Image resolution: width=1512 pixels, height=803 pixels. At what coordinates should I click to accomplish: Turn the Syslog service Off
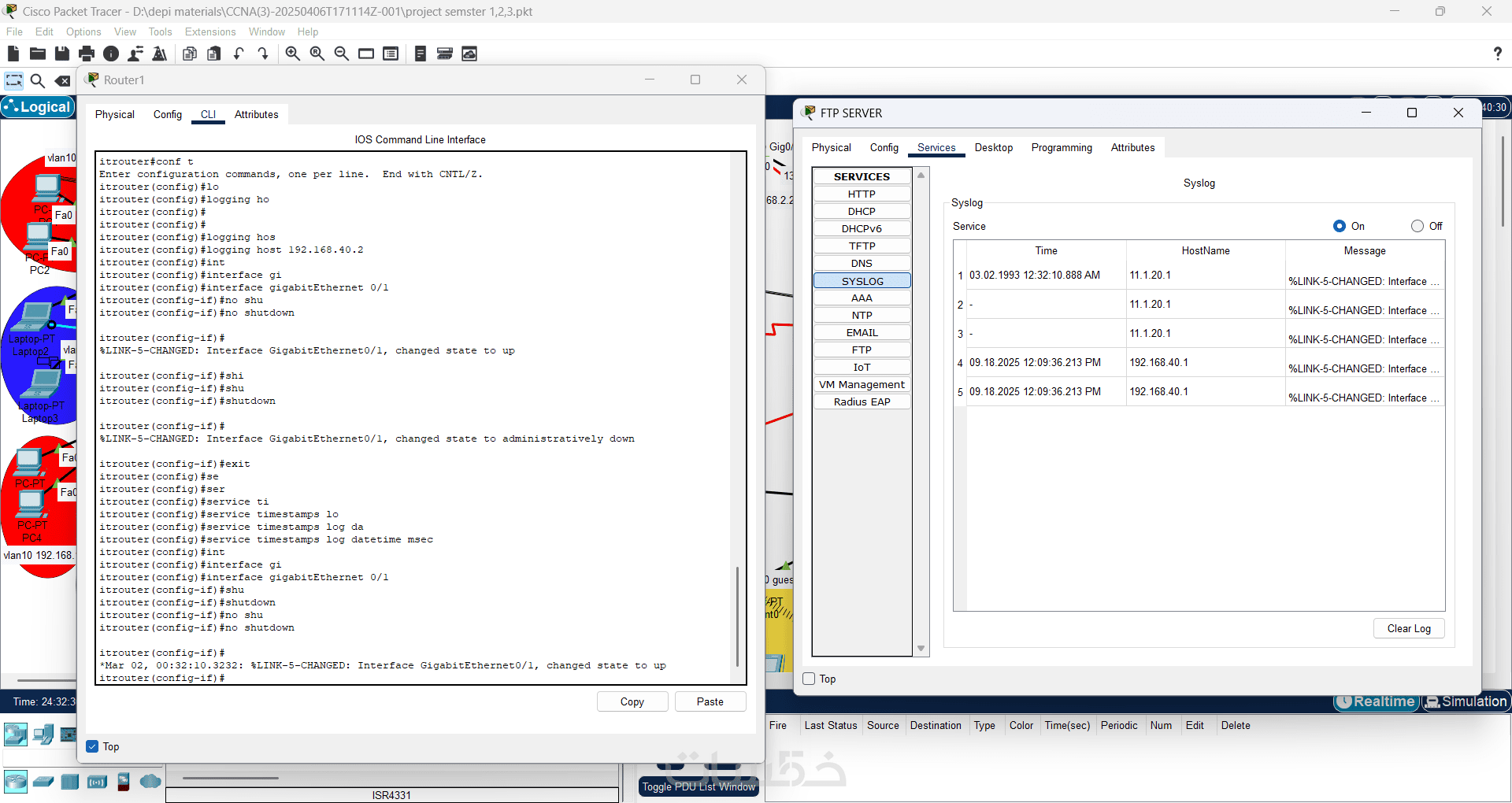pyautogui.click(x=1417, y=226)
